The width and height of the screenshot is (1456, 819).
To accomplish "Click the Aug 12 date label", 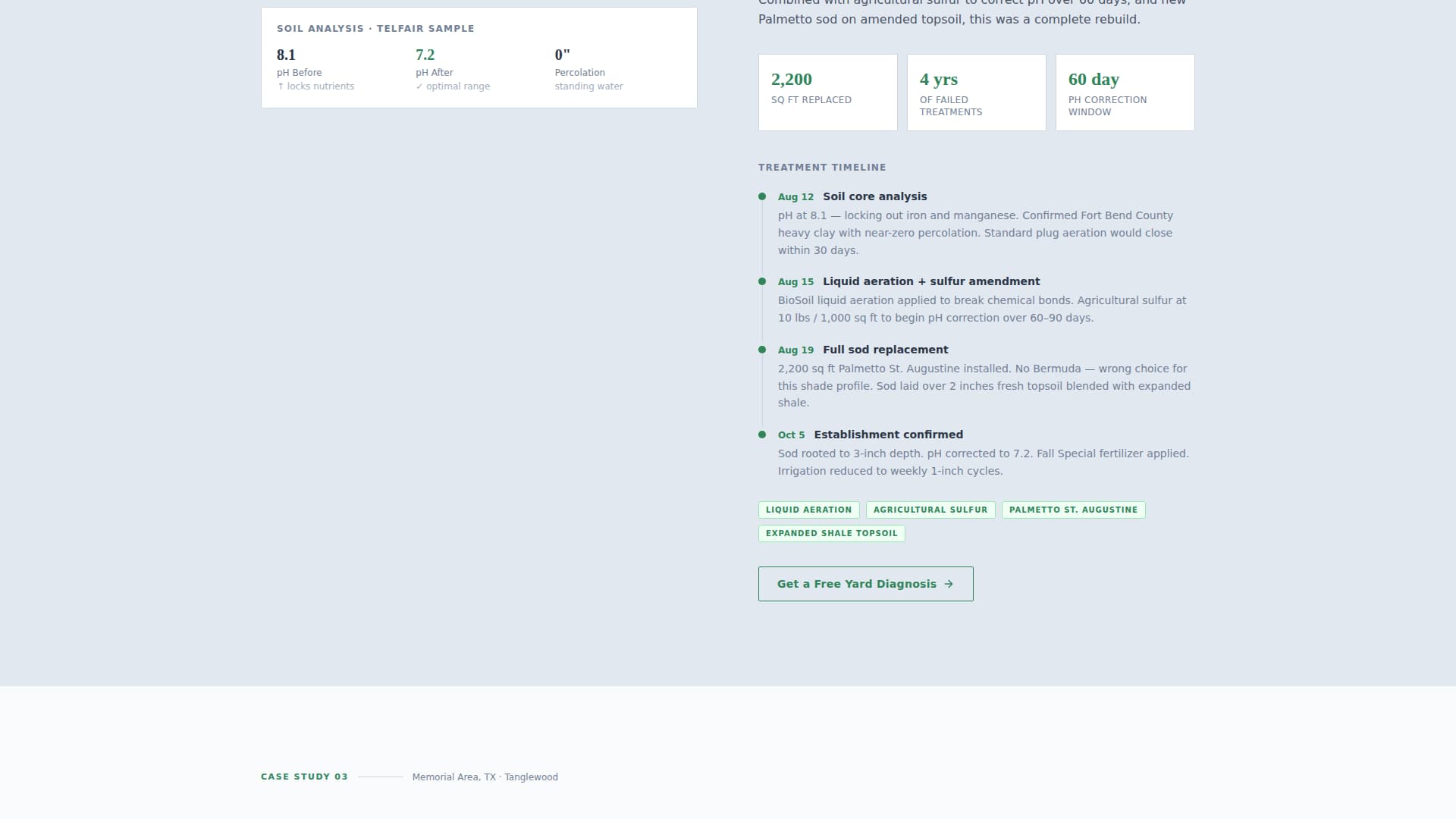I will pyautogui.click(x=795, y=197).
